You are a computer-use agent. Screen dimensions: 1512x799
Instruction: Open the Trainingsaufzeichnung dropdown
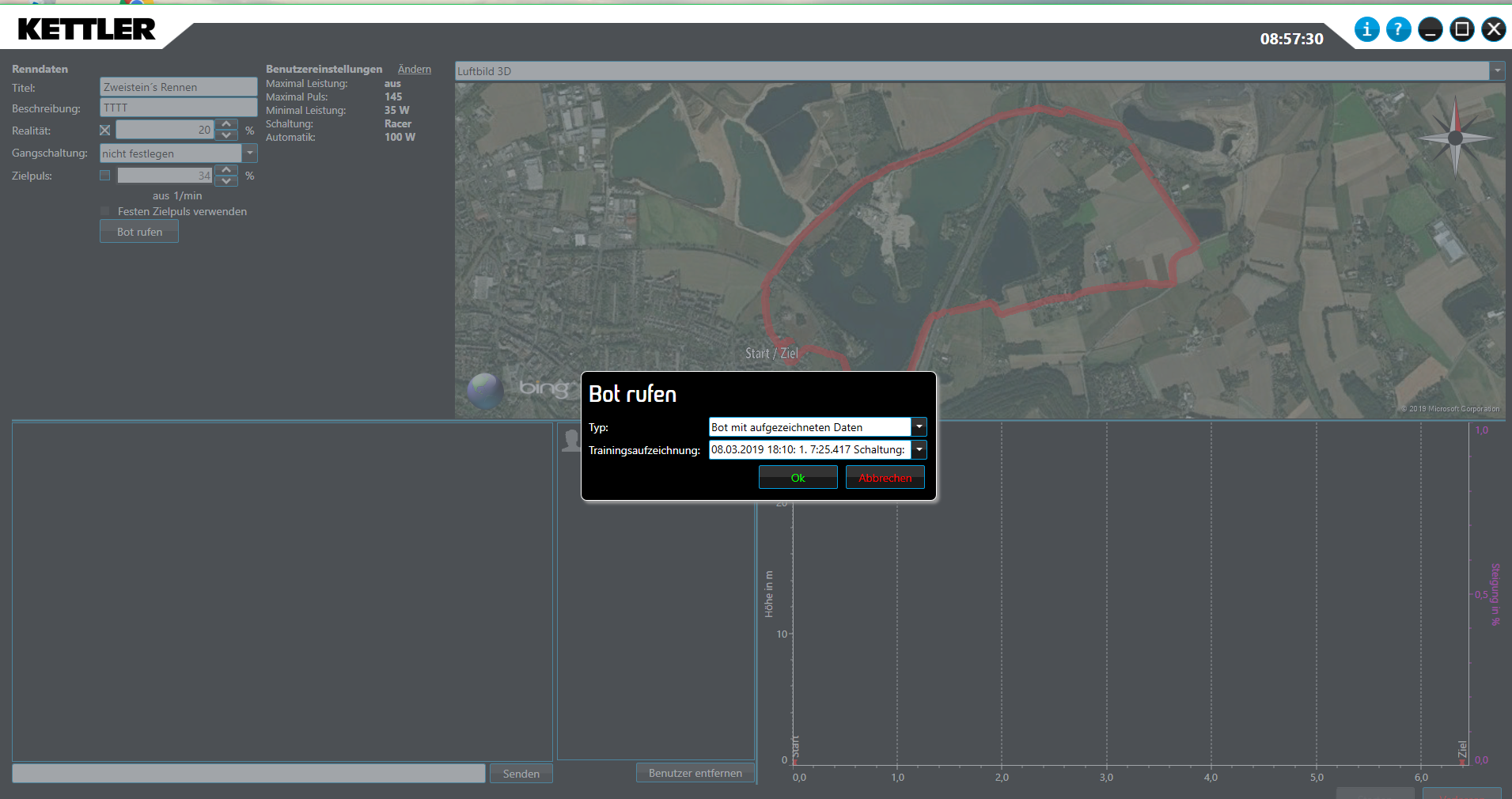(x=919, y=450)
